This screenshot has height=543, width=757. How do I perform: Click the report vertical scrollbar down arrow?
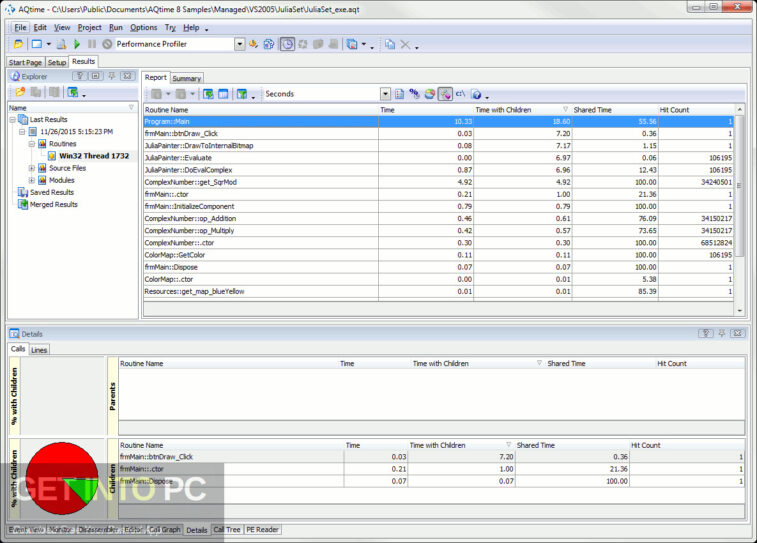pos(740,311)
